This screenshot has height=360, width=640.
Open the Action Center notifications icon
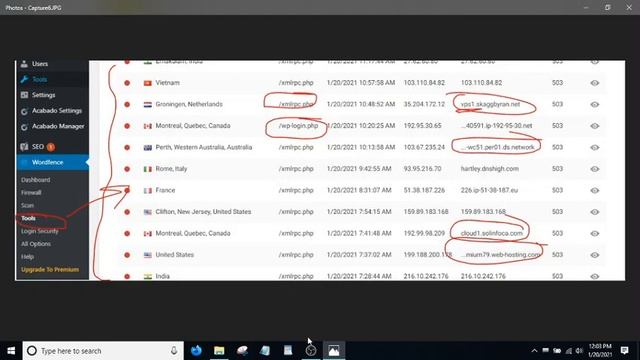pyautogui.click(x=624, y=350)
